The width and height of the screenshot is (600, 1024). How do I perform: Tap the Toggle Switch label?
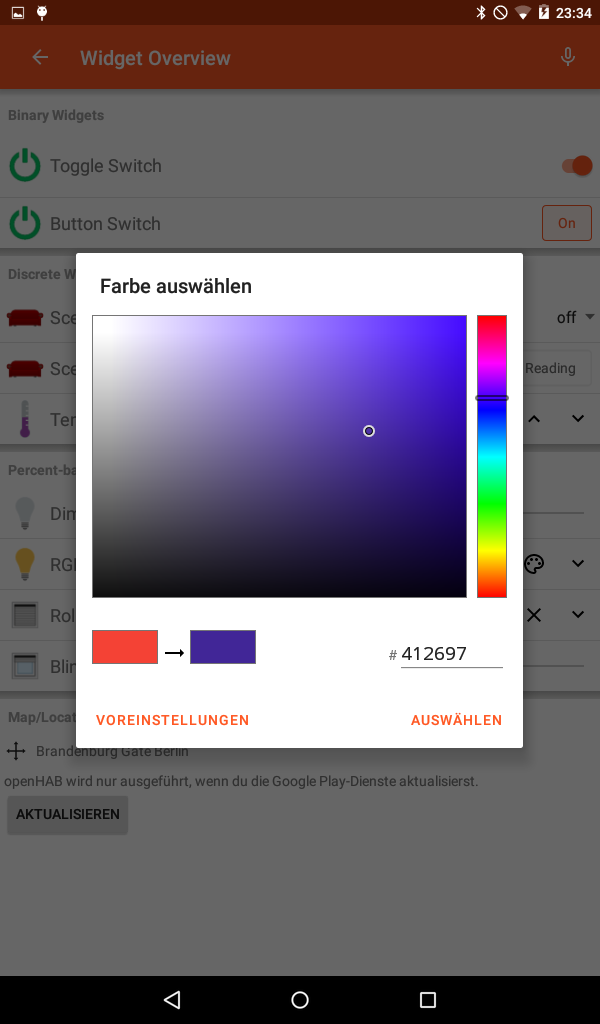(x=106, y=166)
